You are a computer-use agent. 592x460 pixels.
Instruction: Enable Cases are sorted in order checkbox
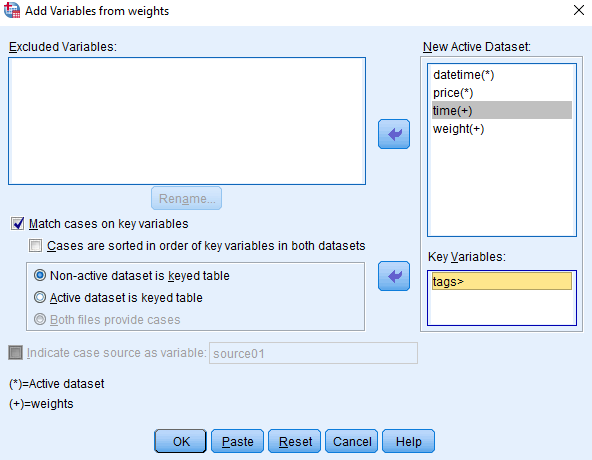tap(35, 245)
